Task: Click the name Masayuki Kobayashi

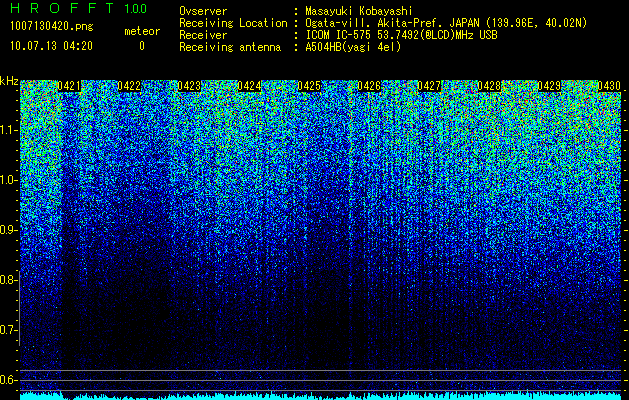Action: point(359,12)
